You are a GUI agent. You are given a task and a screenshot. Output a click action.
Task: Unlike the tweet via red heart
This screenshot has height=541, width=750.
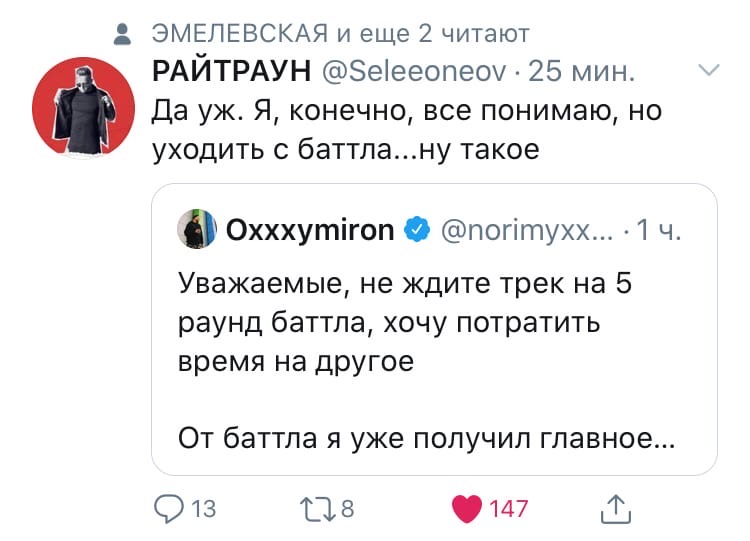[468, 508]
